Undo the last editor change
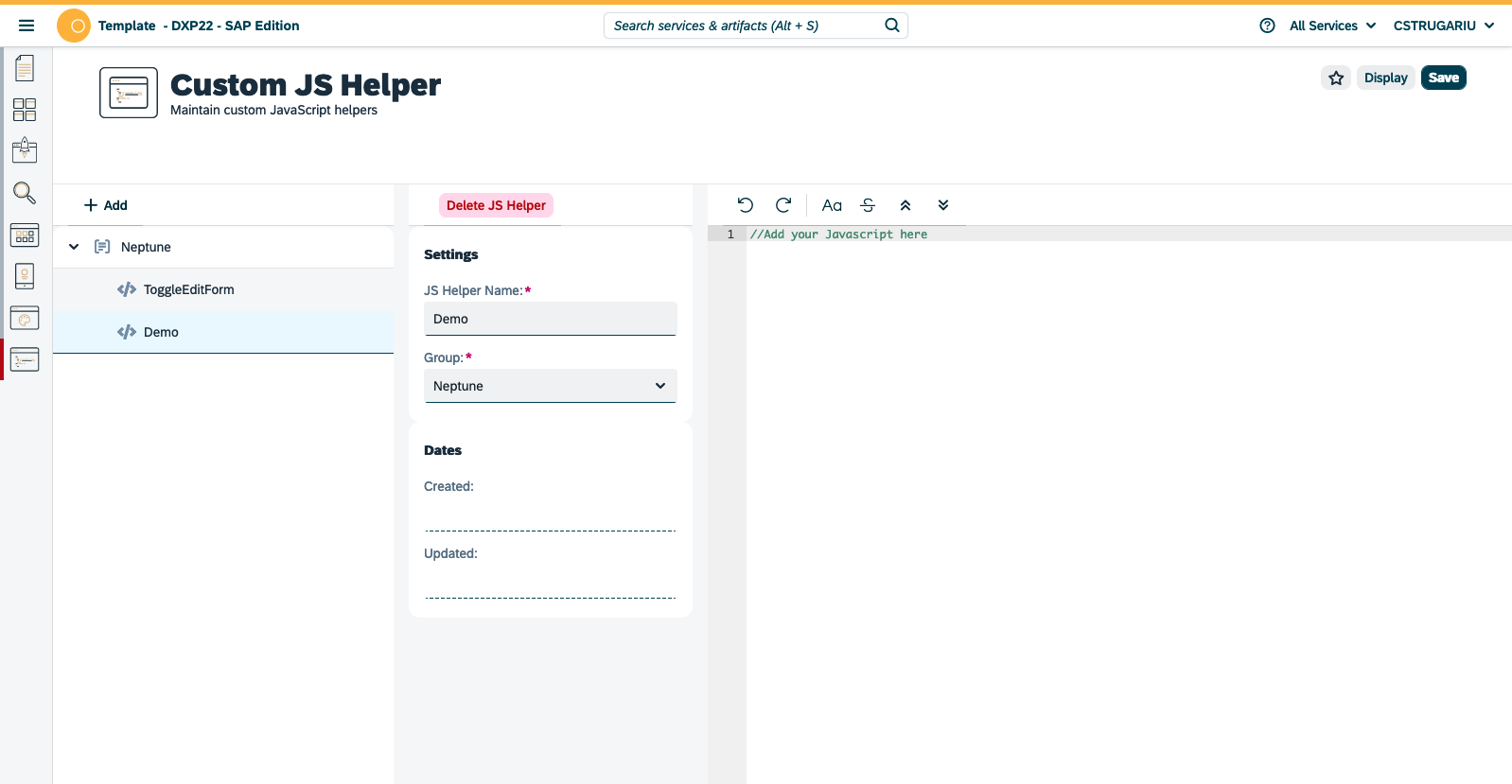Image resolution: width=1512 pixels, height=784 pixels. tap(746, 205)
